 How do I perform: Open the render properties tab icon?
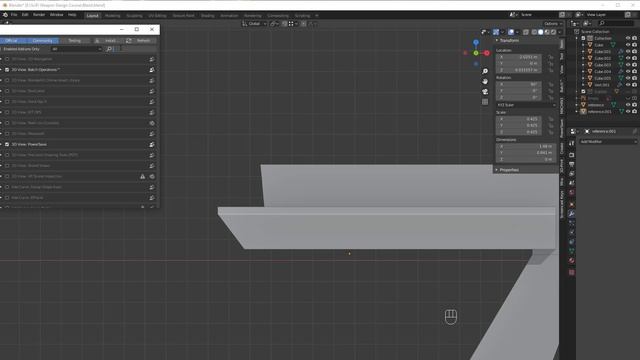(571, 155)
